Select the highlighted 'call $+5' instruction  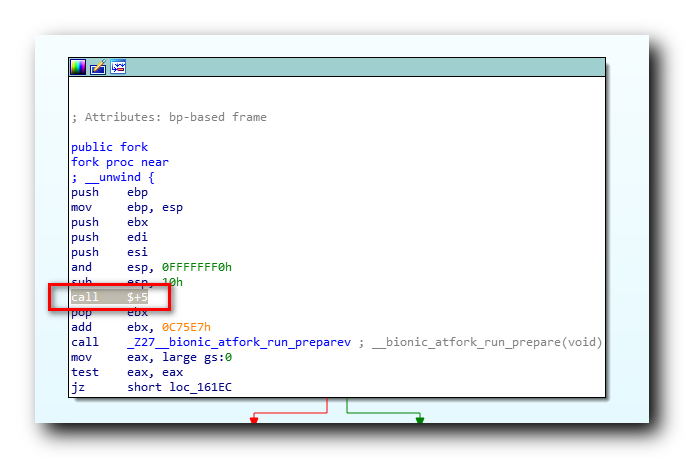tap(109, 297)
